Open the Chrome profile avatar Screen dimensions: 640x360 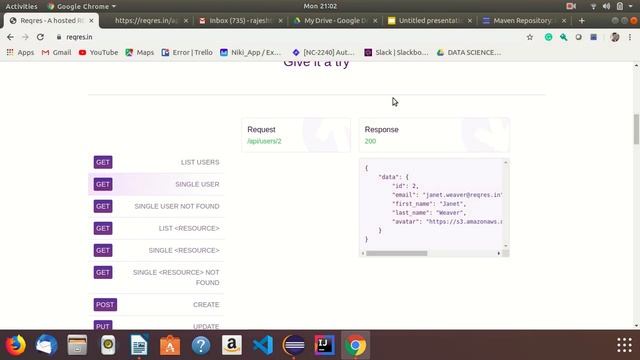(x=615, y=37)
